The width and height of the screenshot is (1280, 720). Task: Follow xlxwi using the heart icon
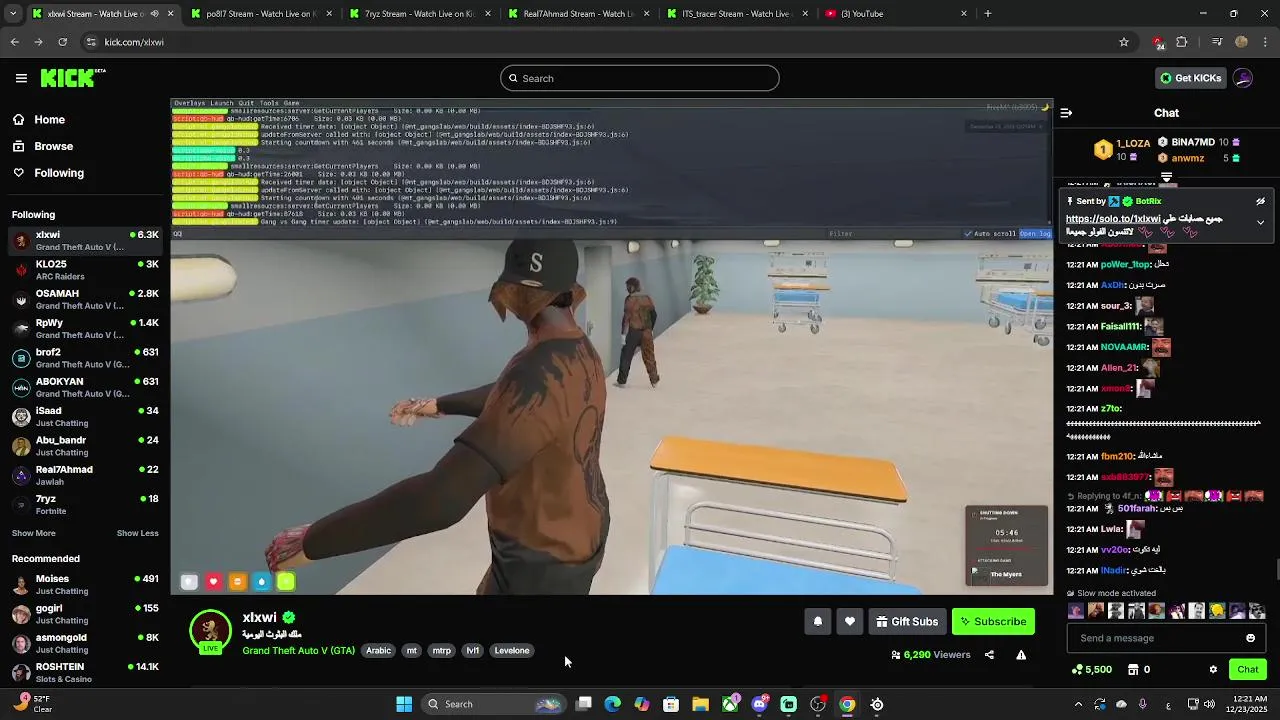[849, 622]
